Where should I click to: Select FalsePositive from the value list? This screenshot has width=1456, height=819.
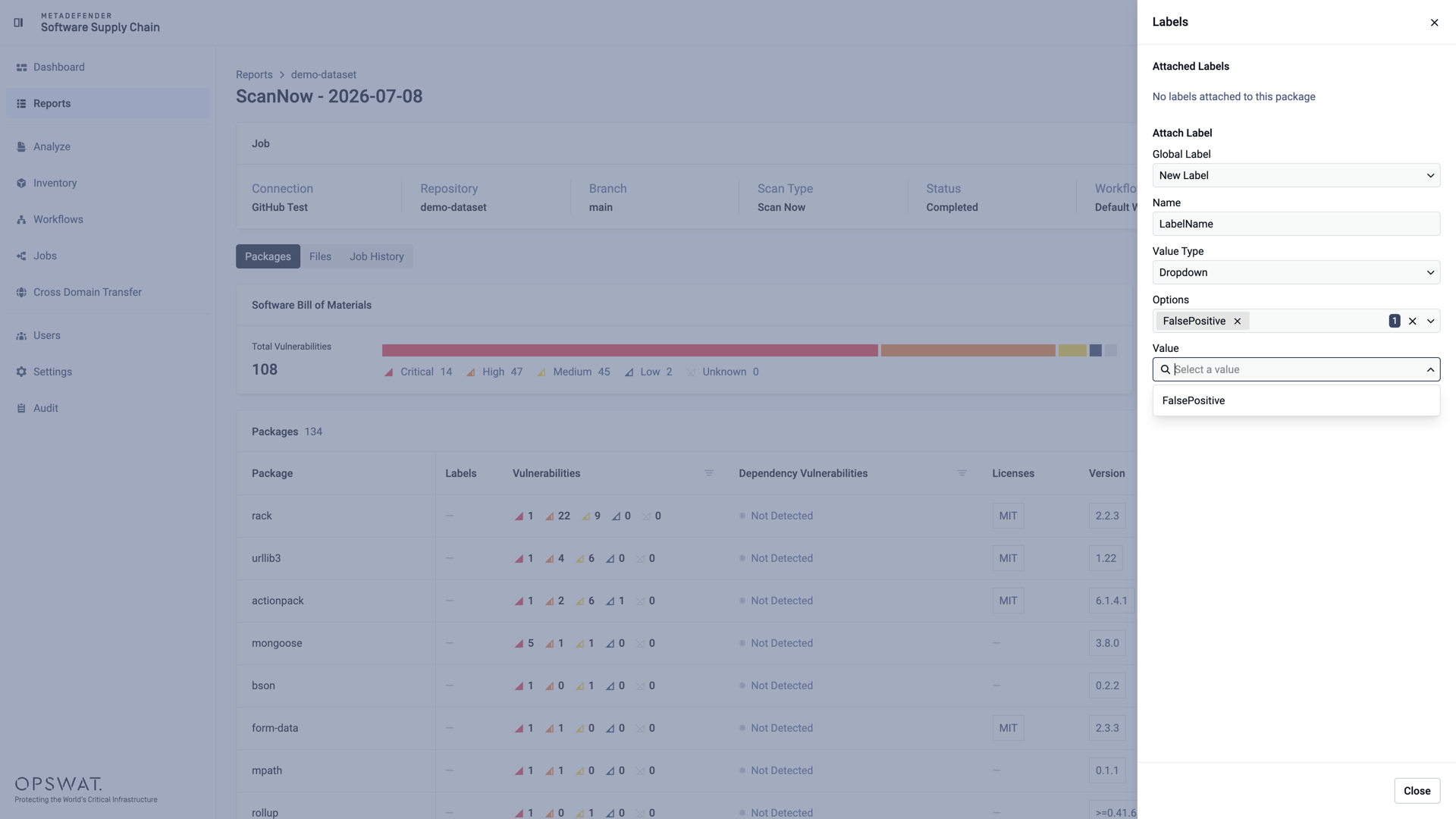point(1296,401)
